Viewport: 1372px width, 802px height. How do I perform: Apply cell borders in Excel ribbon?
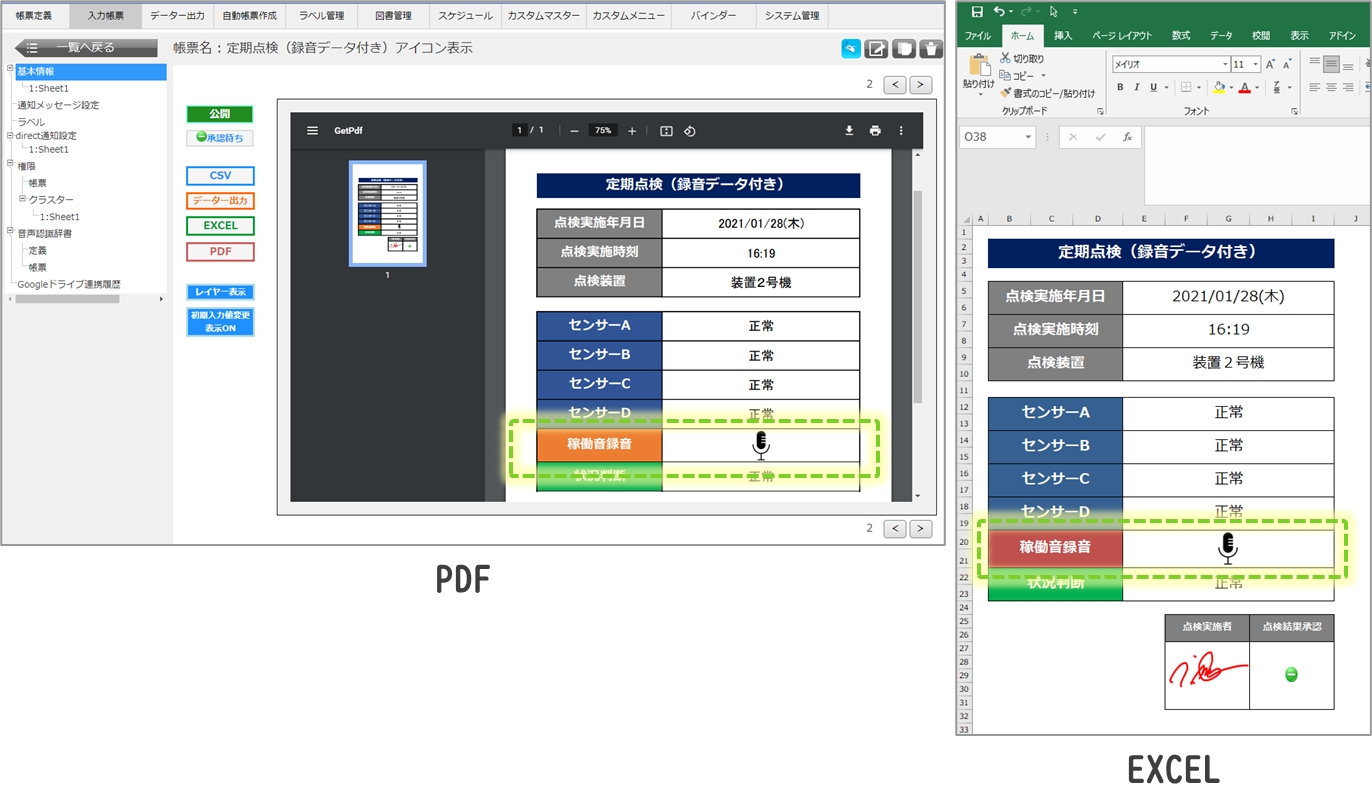[1185, 88]
